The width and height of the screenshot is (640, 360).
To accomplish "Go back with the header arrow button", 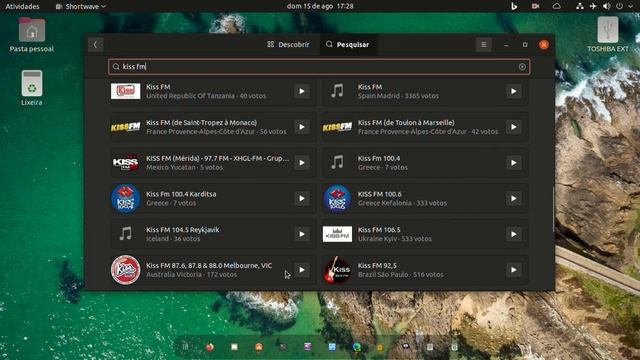I will point(96,44).
